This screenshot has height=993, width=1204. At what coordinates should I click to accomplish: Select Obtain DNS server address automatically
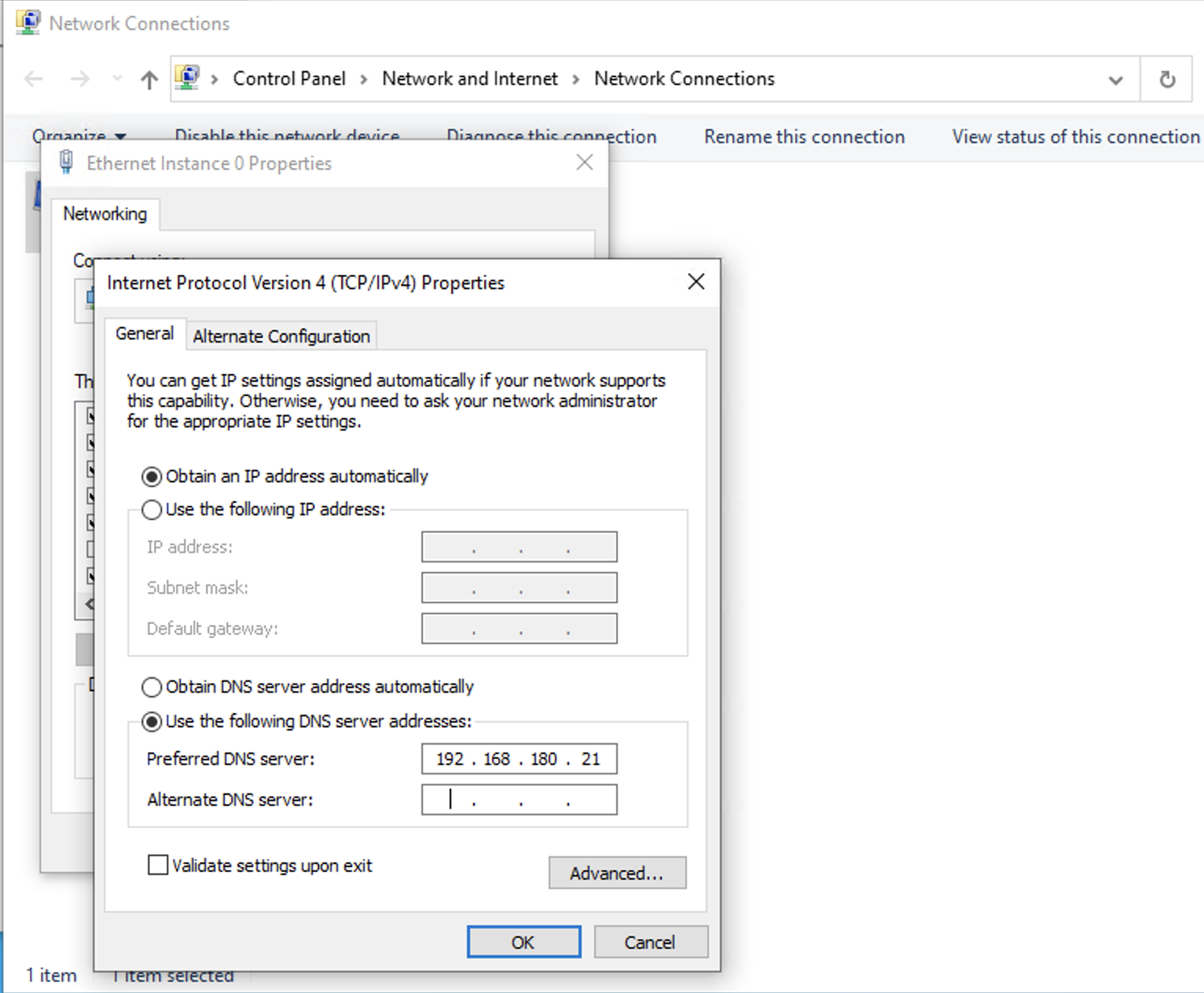click(x=152, y=687)
